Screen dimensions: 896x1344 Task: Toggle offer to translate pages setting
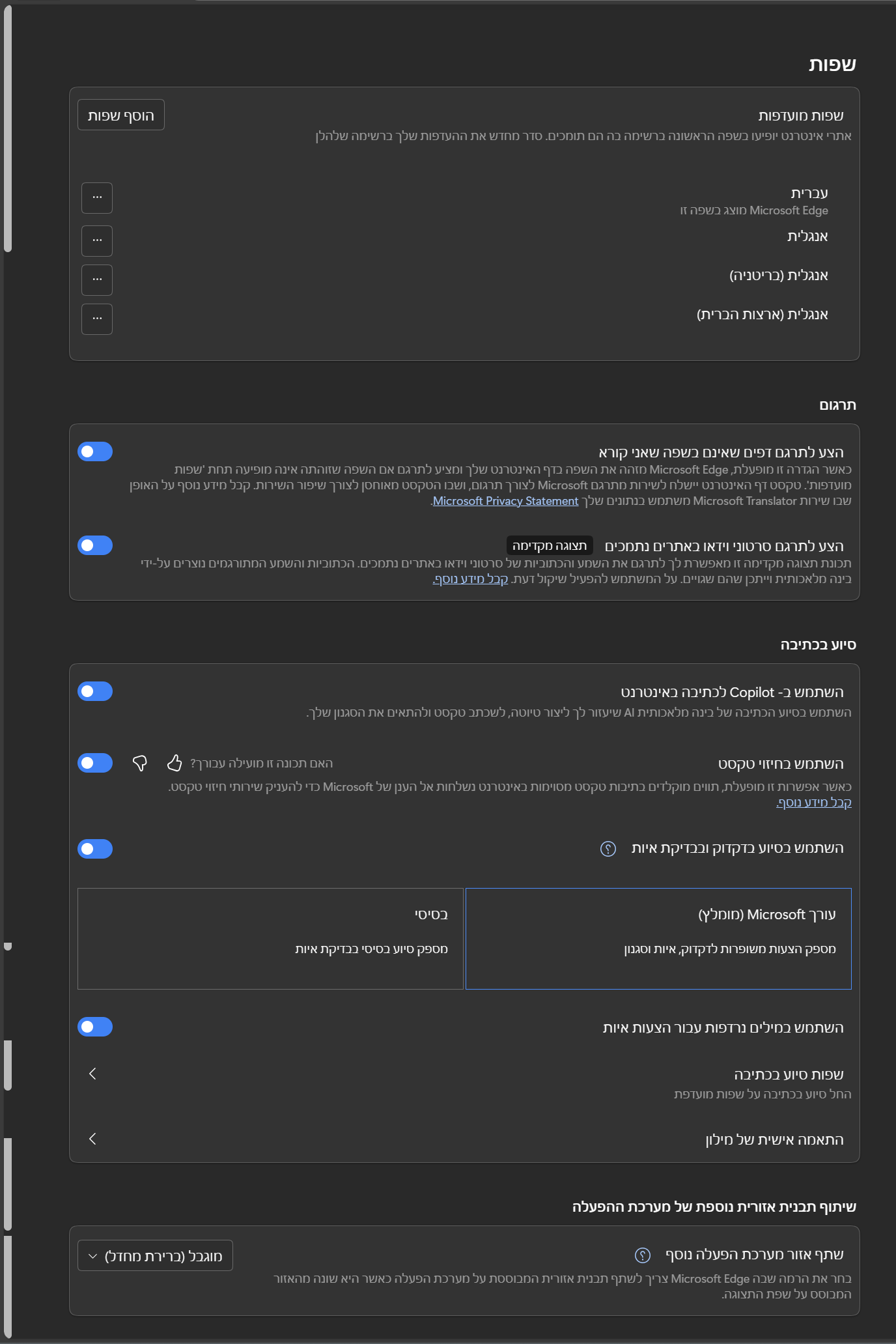point(95,451)
